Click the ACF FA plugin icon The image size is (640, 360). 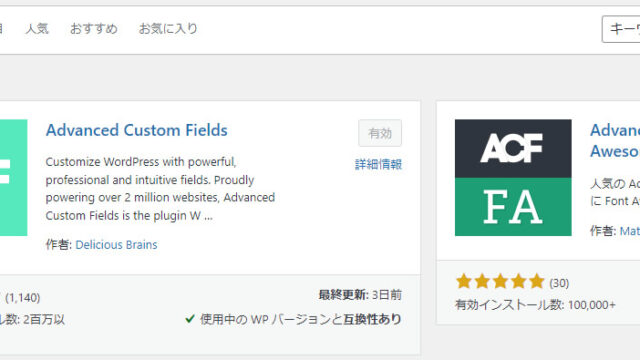point(513,178)
